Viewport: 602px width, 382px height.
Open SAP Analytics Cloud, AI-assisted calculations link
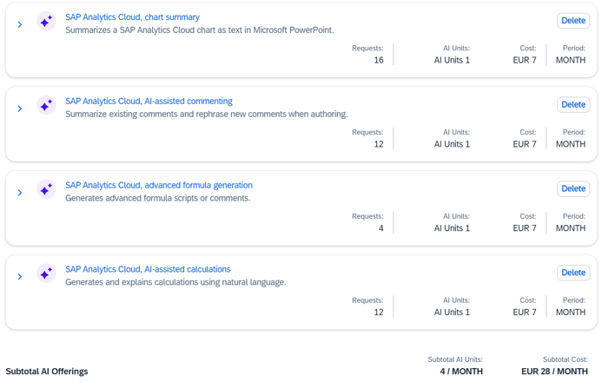[x=148, y=270]
